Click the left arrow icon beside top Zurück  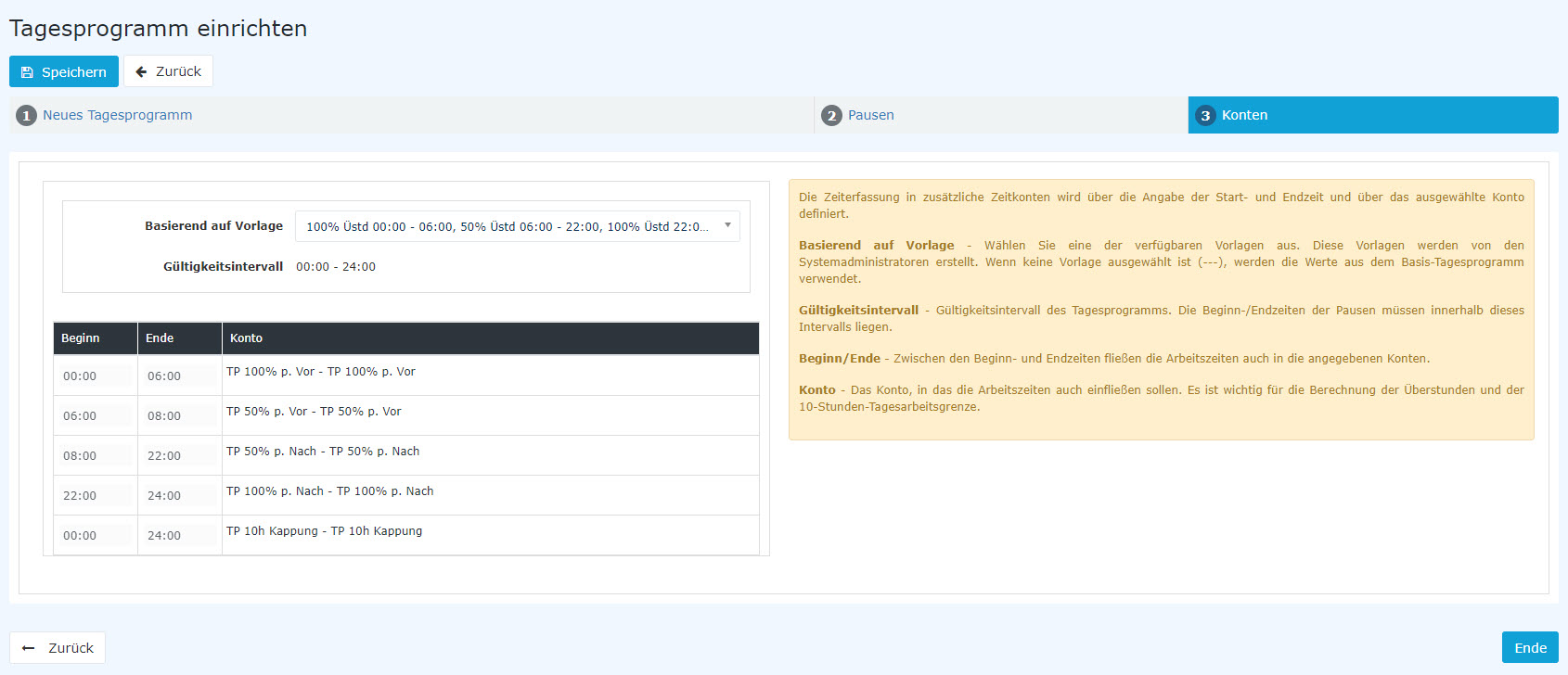(x=141, y=71)
